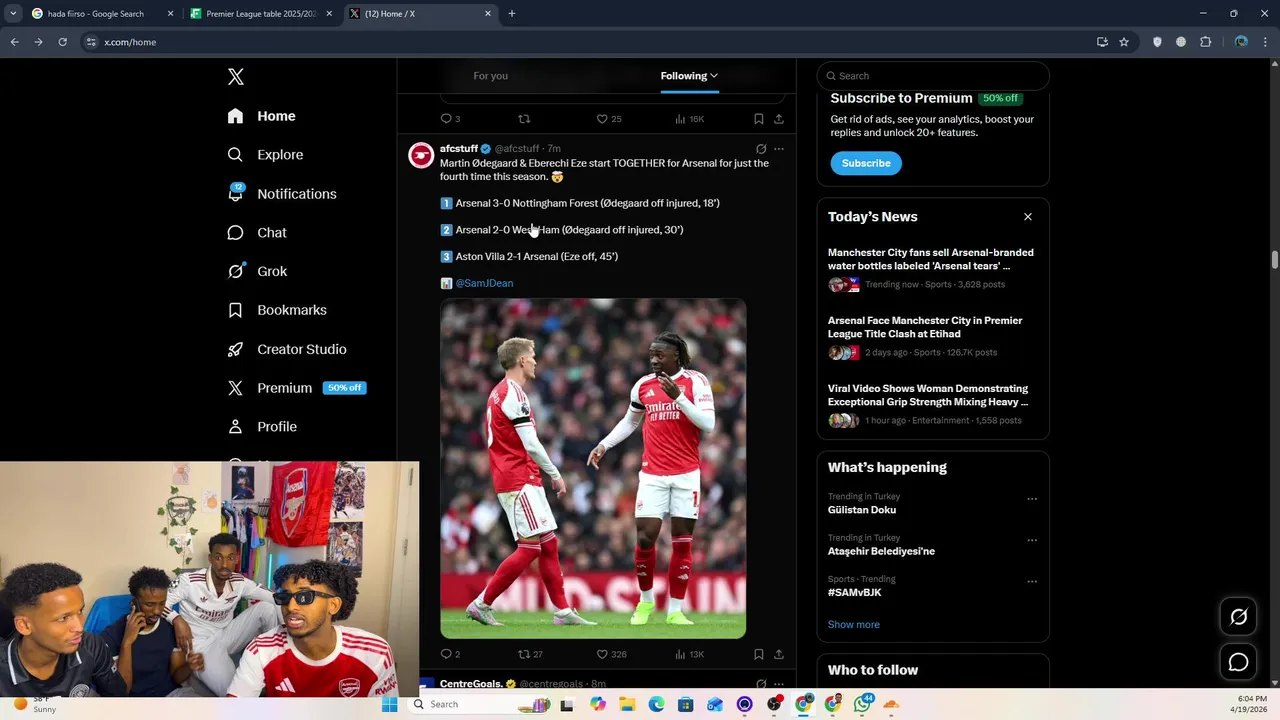Click the X logo in the sidebar
Screen dimensions: 1280x720
click(236, 77)
